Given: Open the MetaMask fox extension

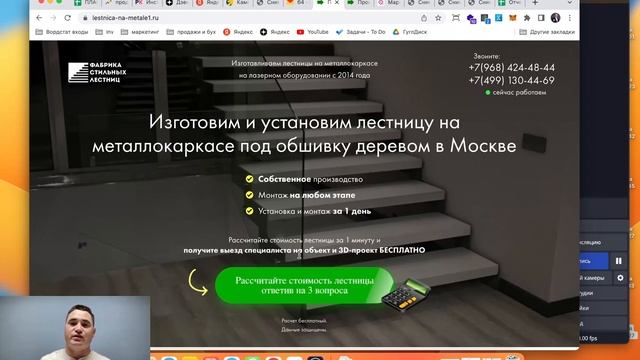Looking at the screenshot, I should pyautogui.click(x=513, y=18).
